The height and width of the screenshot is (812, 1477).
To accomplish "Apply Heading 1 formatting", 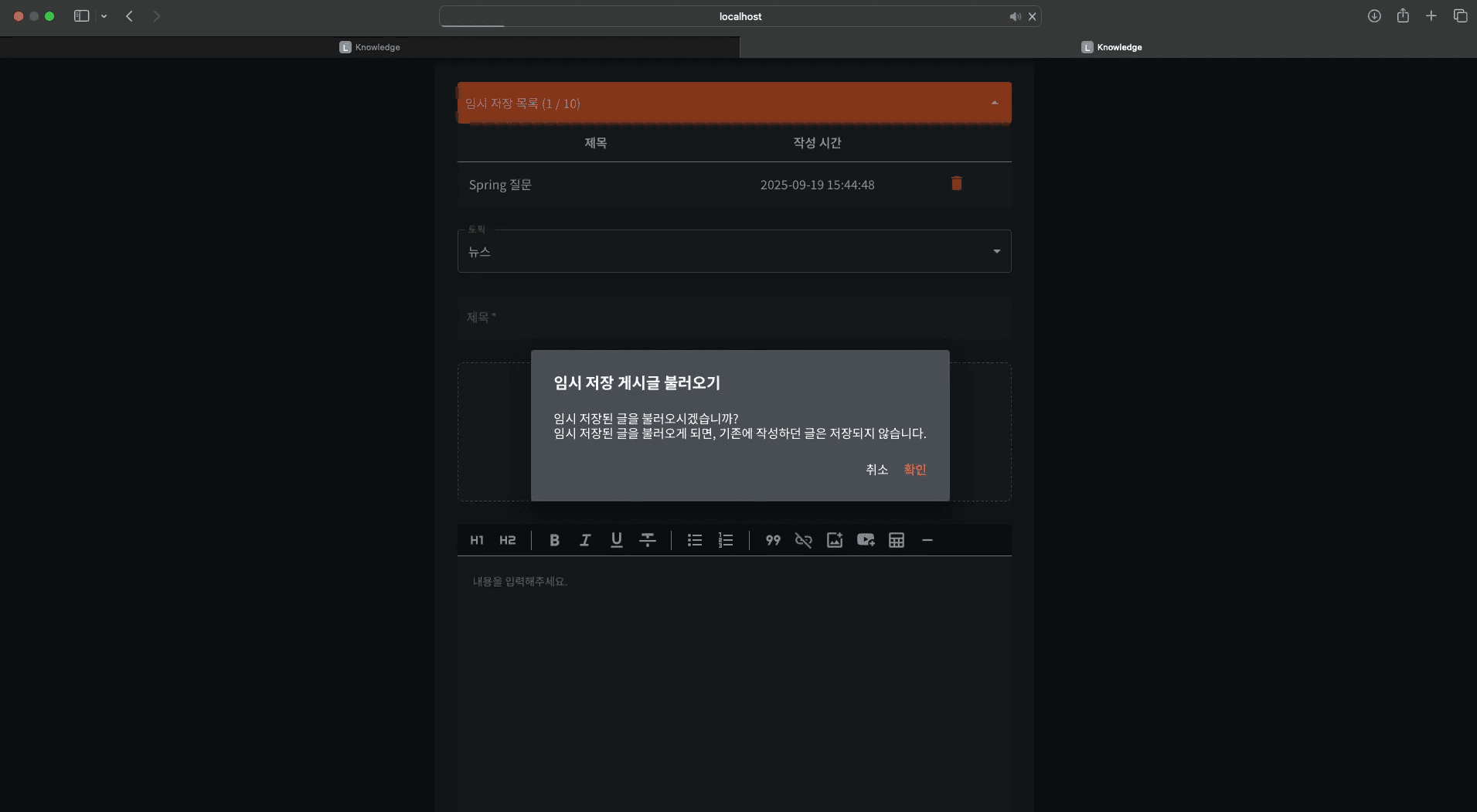I will point(477,540).
